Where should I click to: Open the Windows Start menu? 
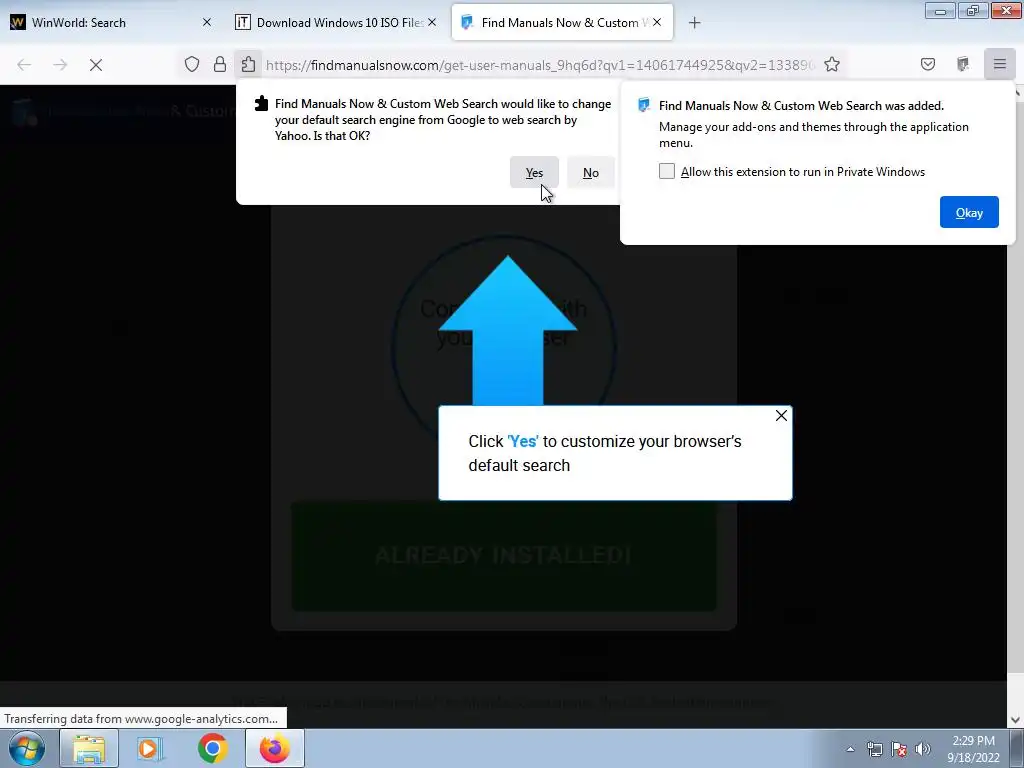tap(27, 748)
